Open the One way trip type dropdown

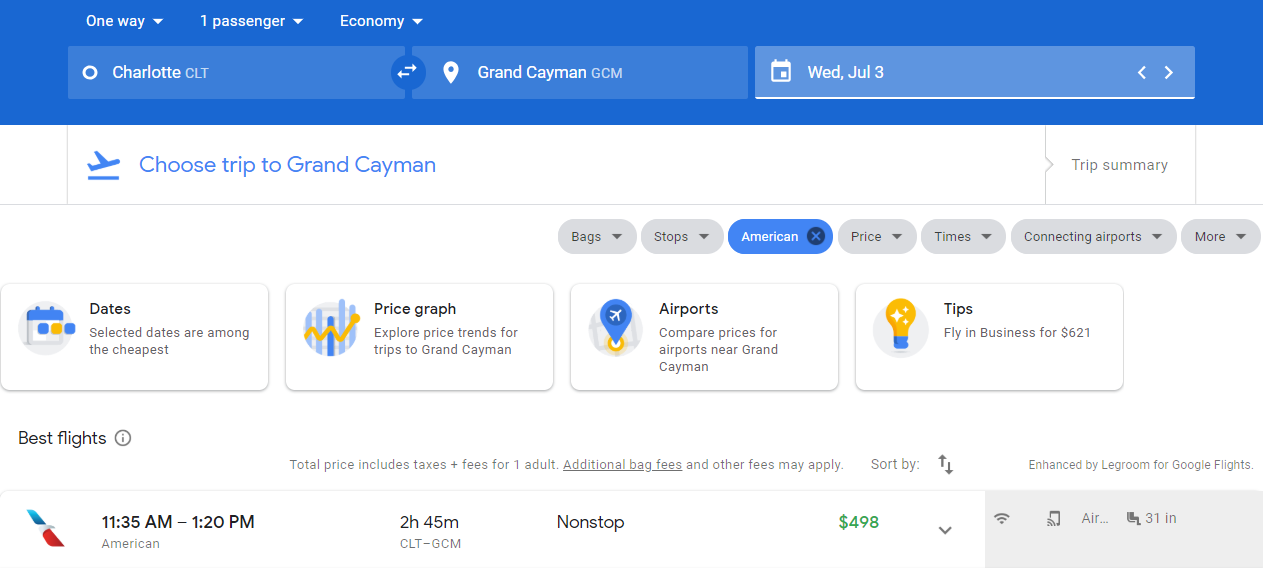[124, 21]
